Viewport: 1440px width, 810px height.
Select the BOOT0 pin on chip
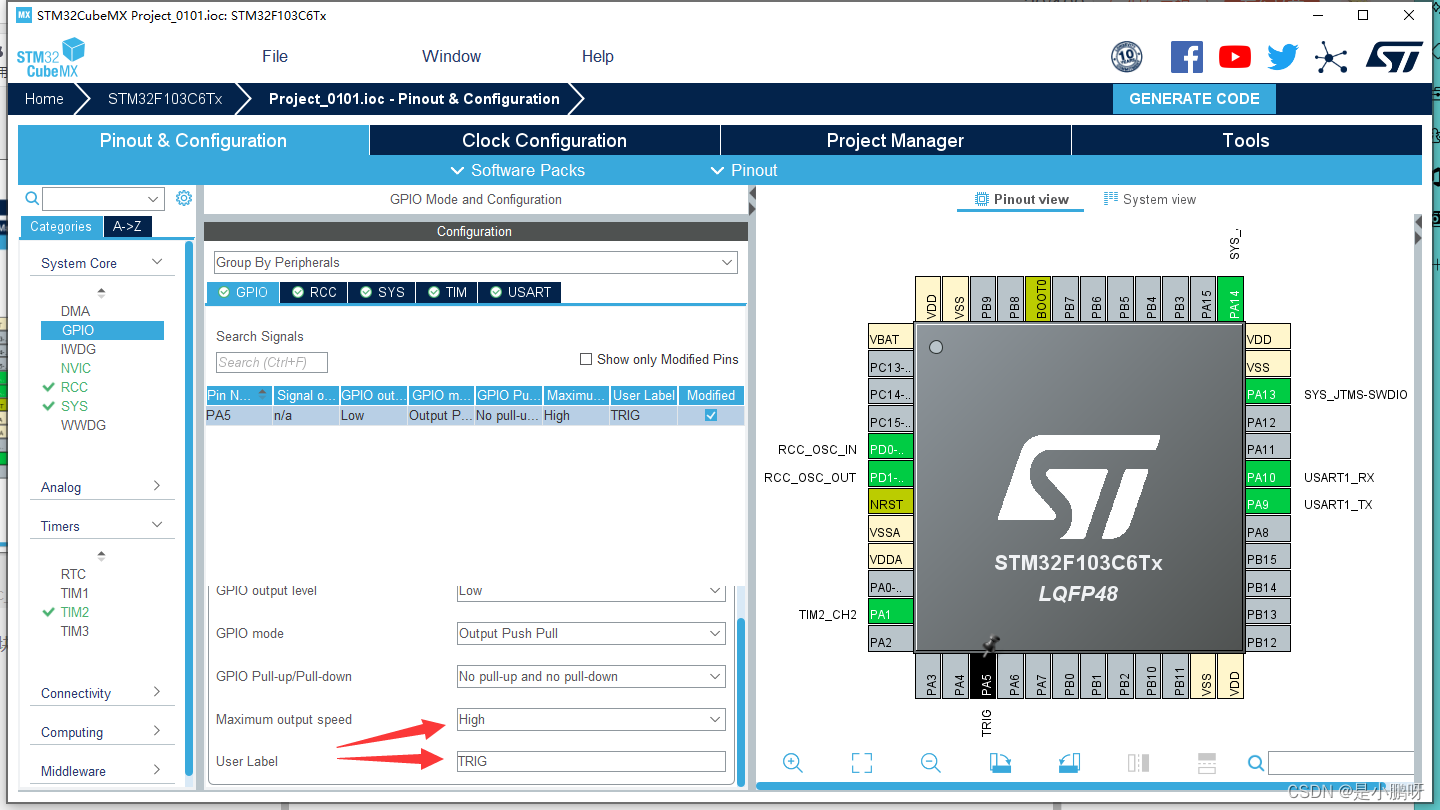click(1040, 299)
